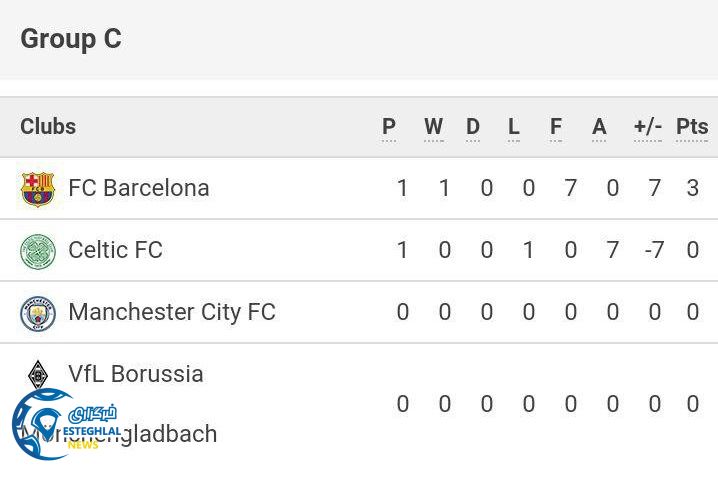This screenshot has width=718, height=480.
Task: Click the F (goals for) column header
Action: (556, 127)
